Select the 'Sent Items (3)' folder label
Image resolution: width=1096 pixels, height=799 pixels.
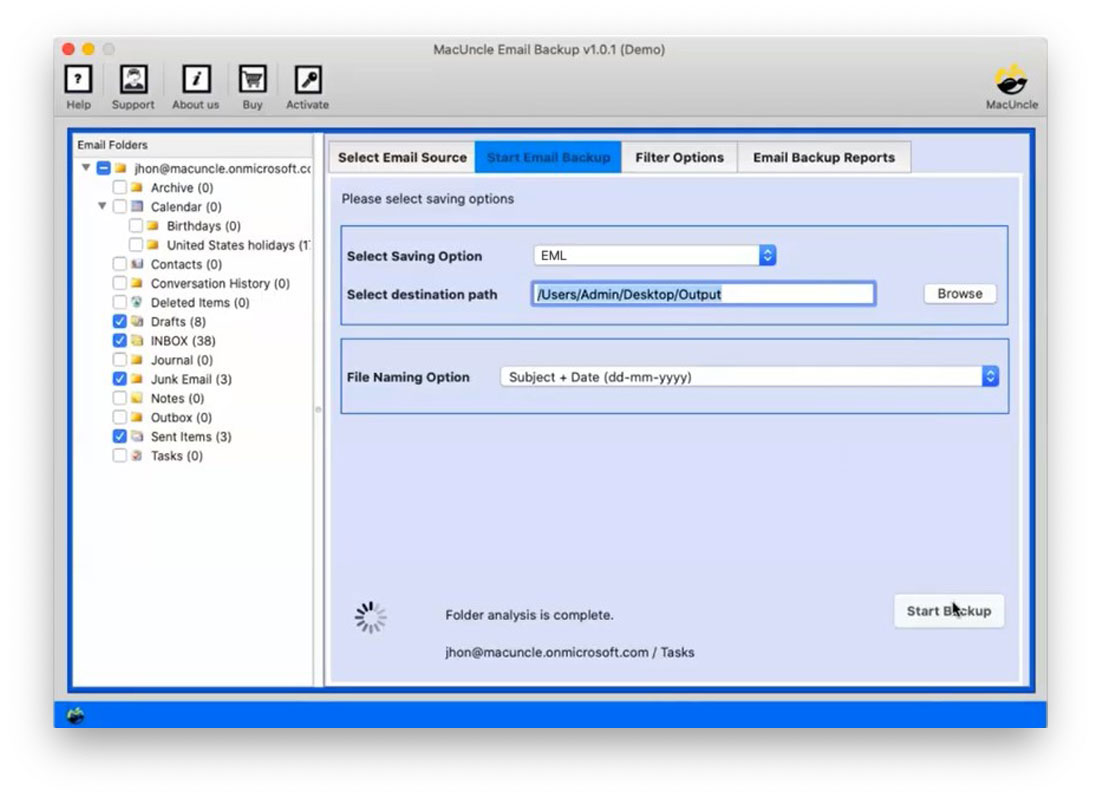(191, 436)
